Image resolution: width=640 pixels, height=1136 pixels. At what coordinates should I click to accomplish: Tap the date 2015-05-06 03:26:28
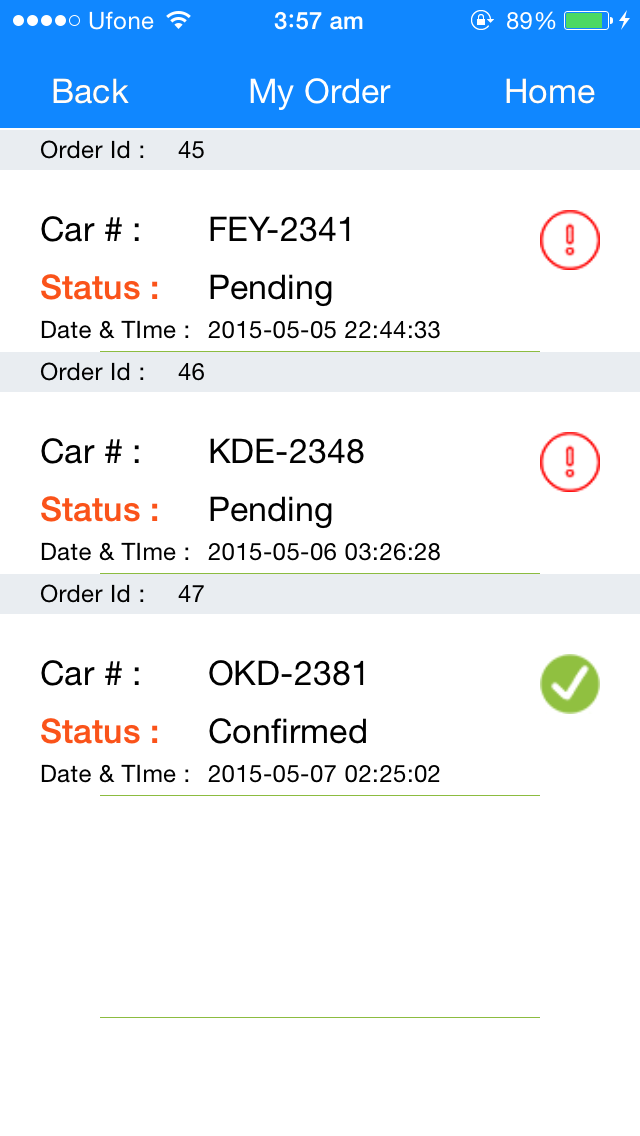324,552
